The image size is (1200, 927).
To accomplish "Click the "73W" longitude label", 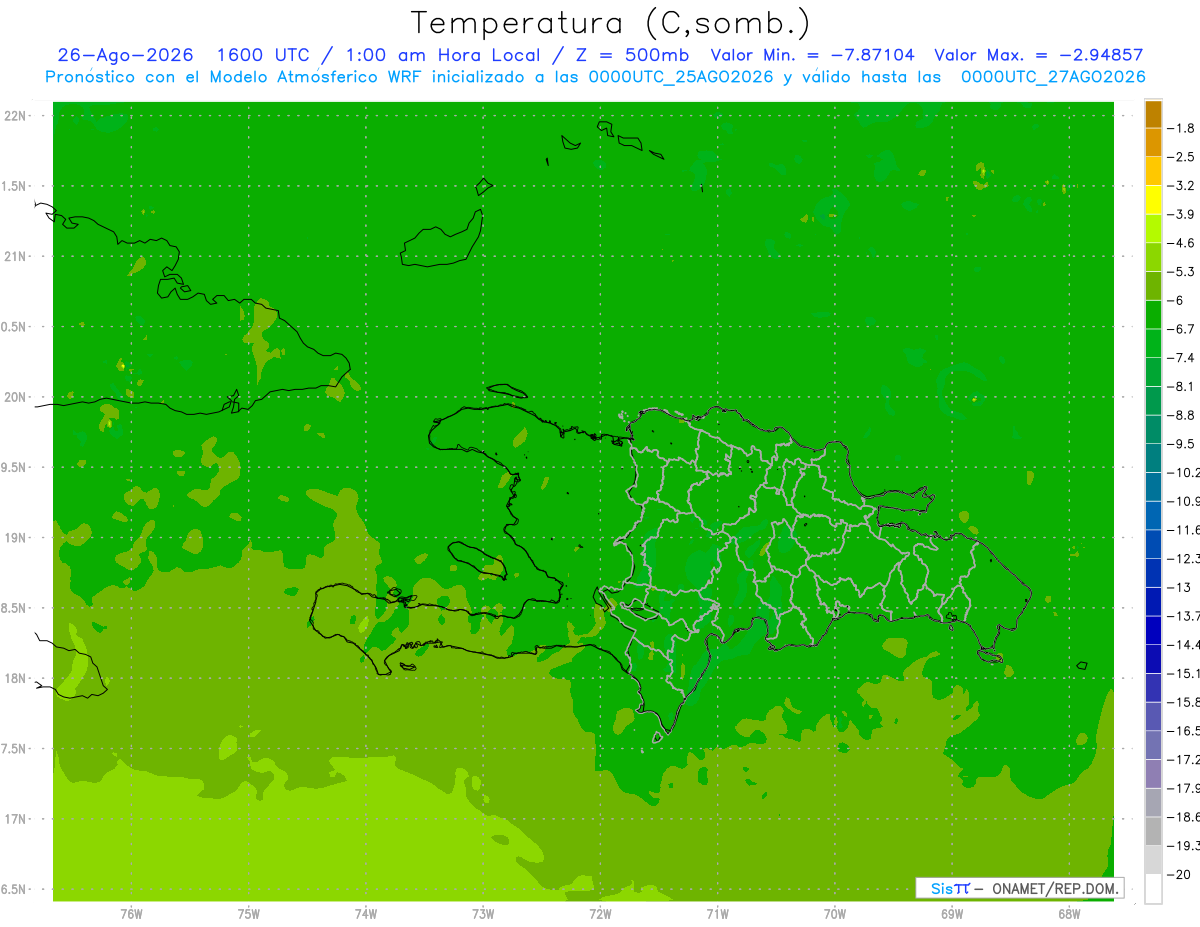I will pyautogui.click(x=483, y=914).
